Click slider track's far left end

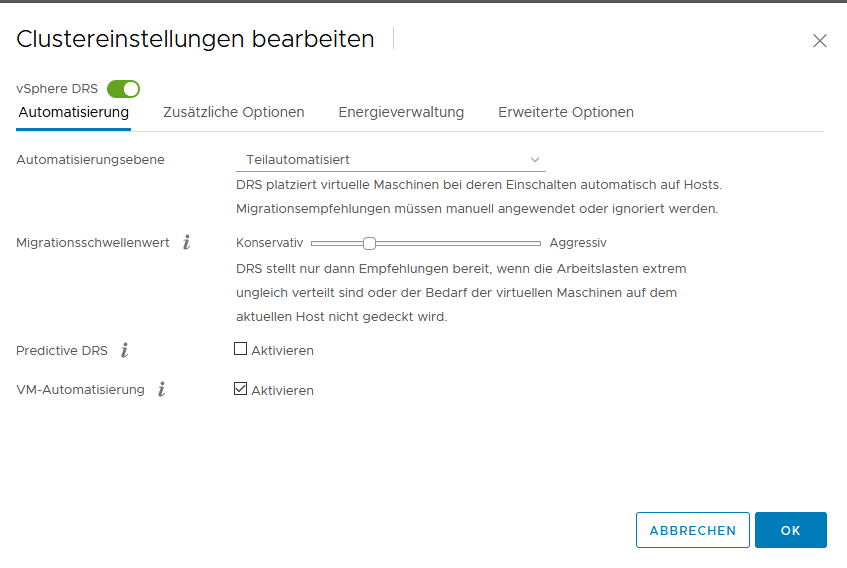point(314,243)
